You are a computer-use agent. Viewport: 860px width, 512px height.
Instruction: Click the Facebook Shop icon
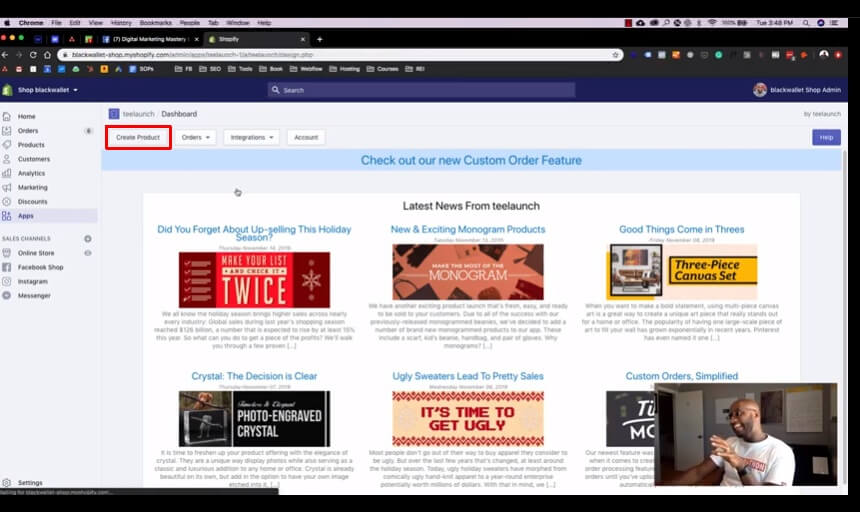pos(7,267)
